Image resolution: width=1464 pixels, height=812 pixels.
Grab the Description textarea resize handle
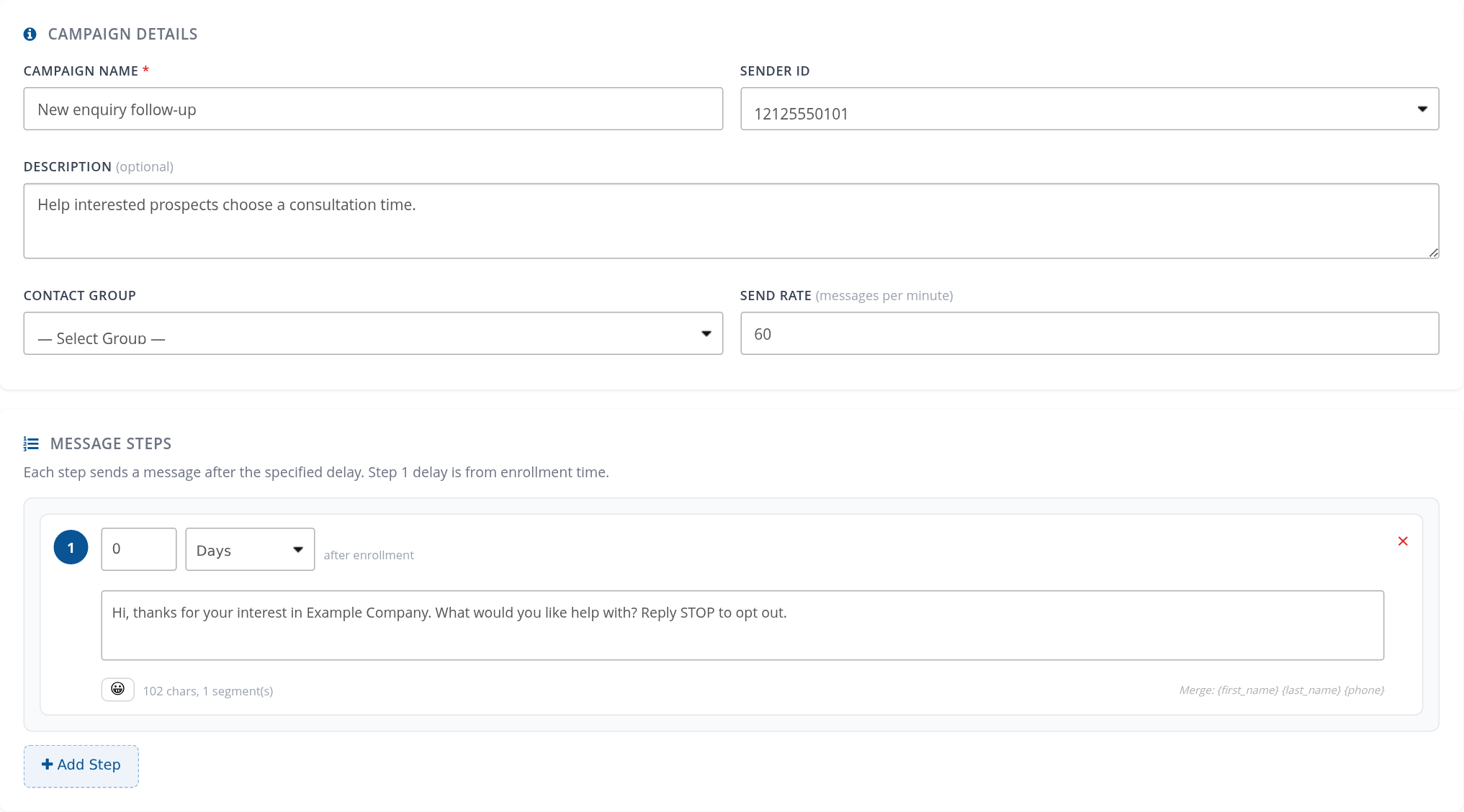coord(1433,253)
